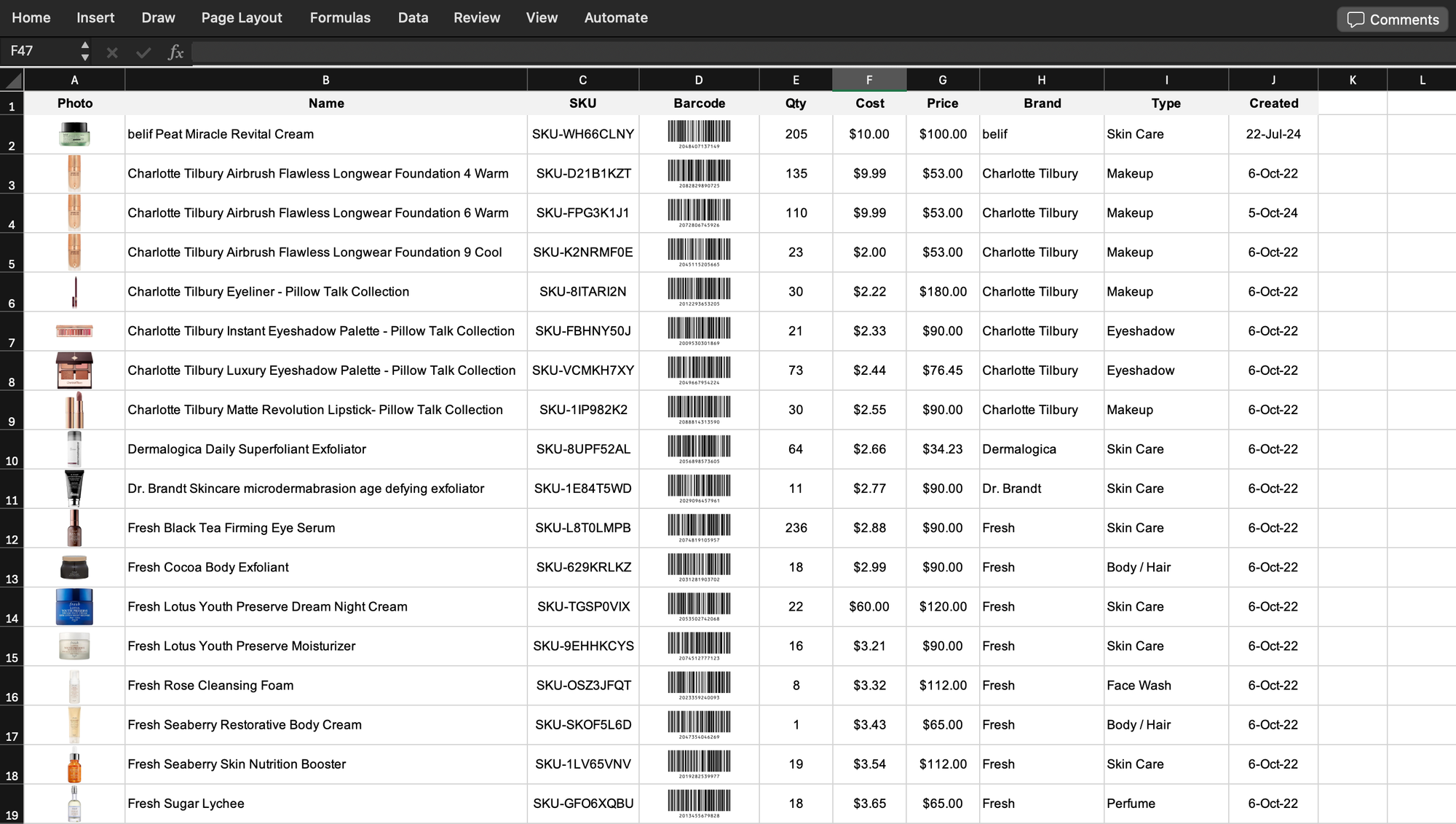Select cell 'Fresh Seaberry Restorative Body Cream'
The width and height of the screenshot is (1456, 824).
[x=326, y=725]
